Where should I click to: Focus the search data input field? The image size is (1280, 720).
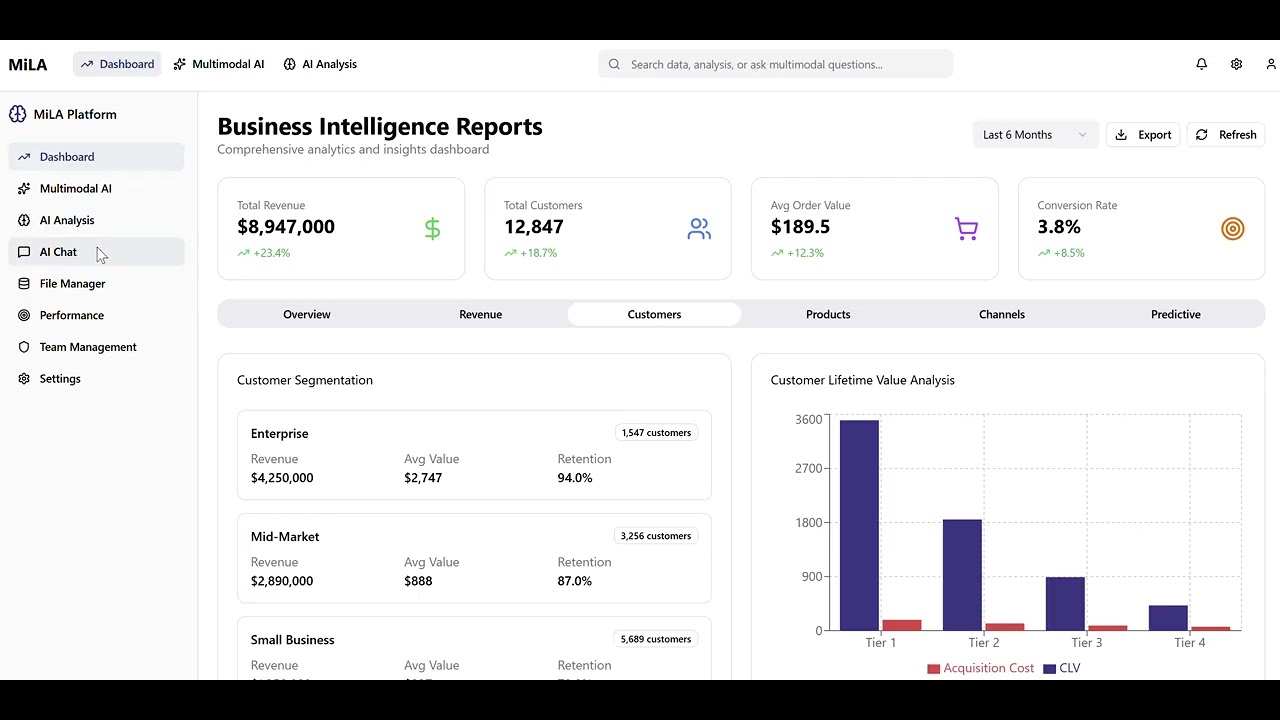click(x=776, y=64)
